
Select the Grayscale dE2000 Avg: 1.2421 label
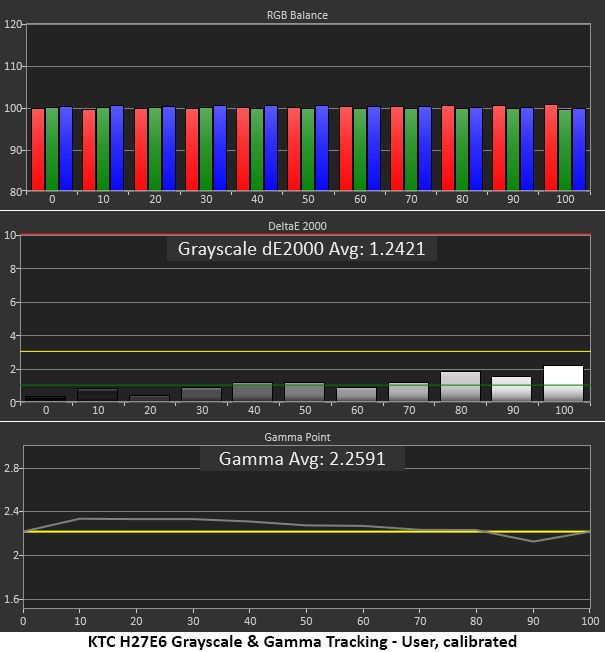301,249
